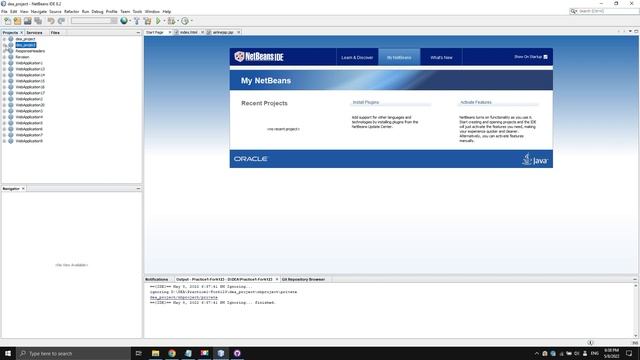Open the Refactor menu

pos(71,11)
